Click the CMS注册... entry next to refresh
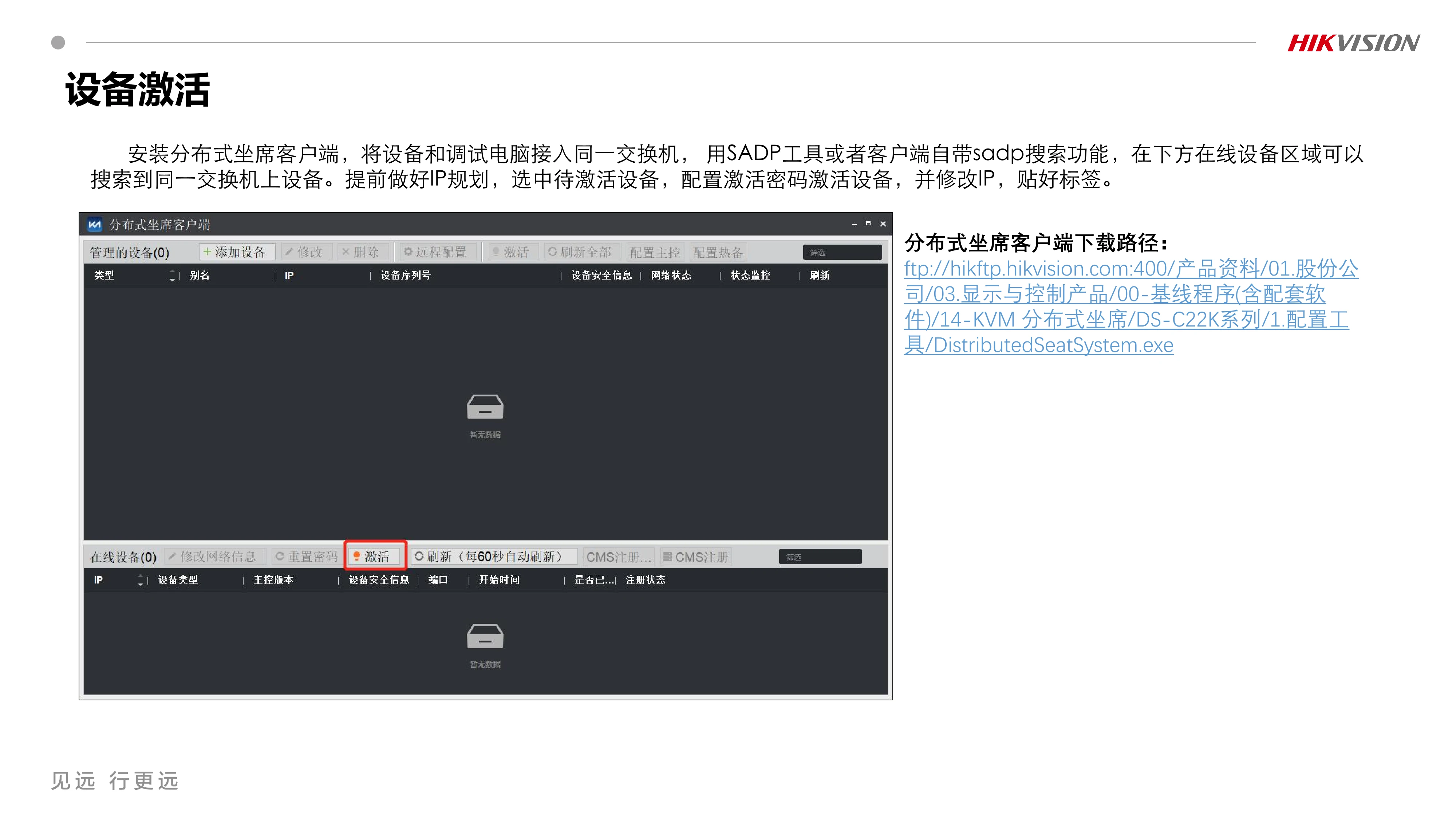Screen dimensions: 1456x819 617,556
